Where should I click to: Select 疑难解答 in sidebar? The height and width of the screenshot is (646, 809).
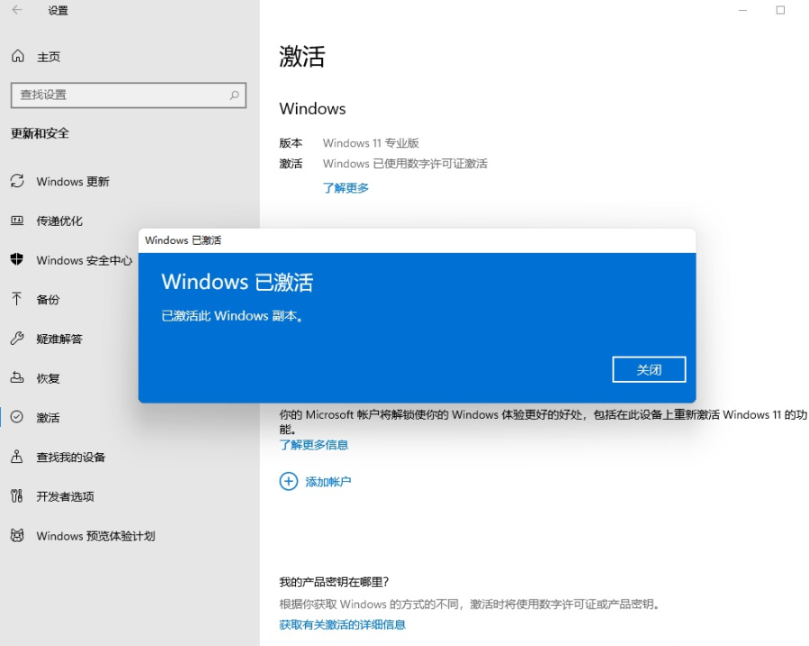pos(59,339)
